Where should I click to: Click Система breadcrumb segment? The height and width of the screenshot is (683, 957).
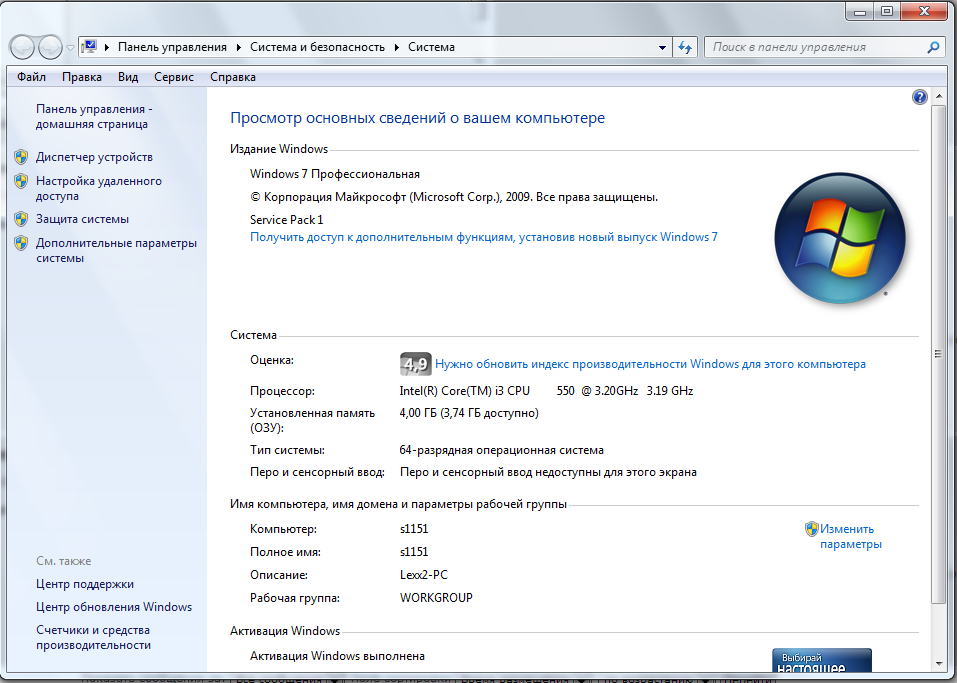(432, 47)
